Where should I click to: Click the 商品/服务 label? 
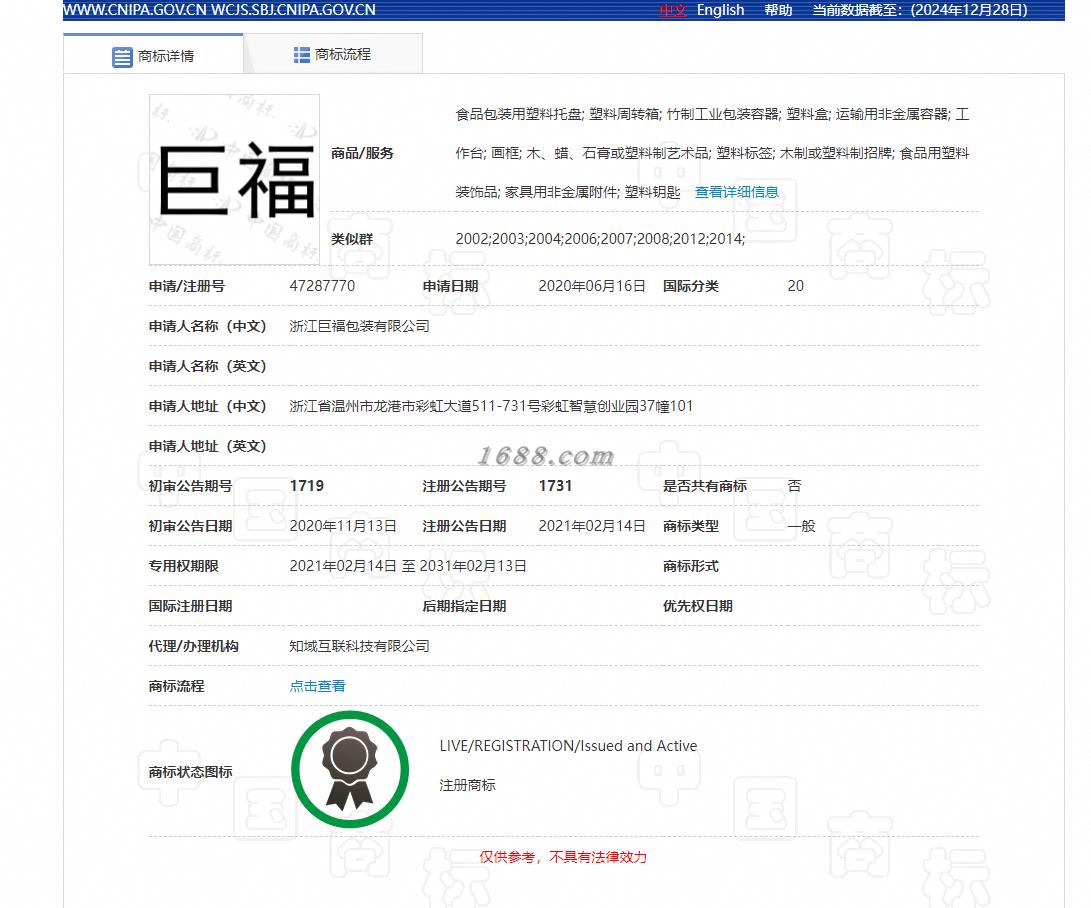[362, 153]
